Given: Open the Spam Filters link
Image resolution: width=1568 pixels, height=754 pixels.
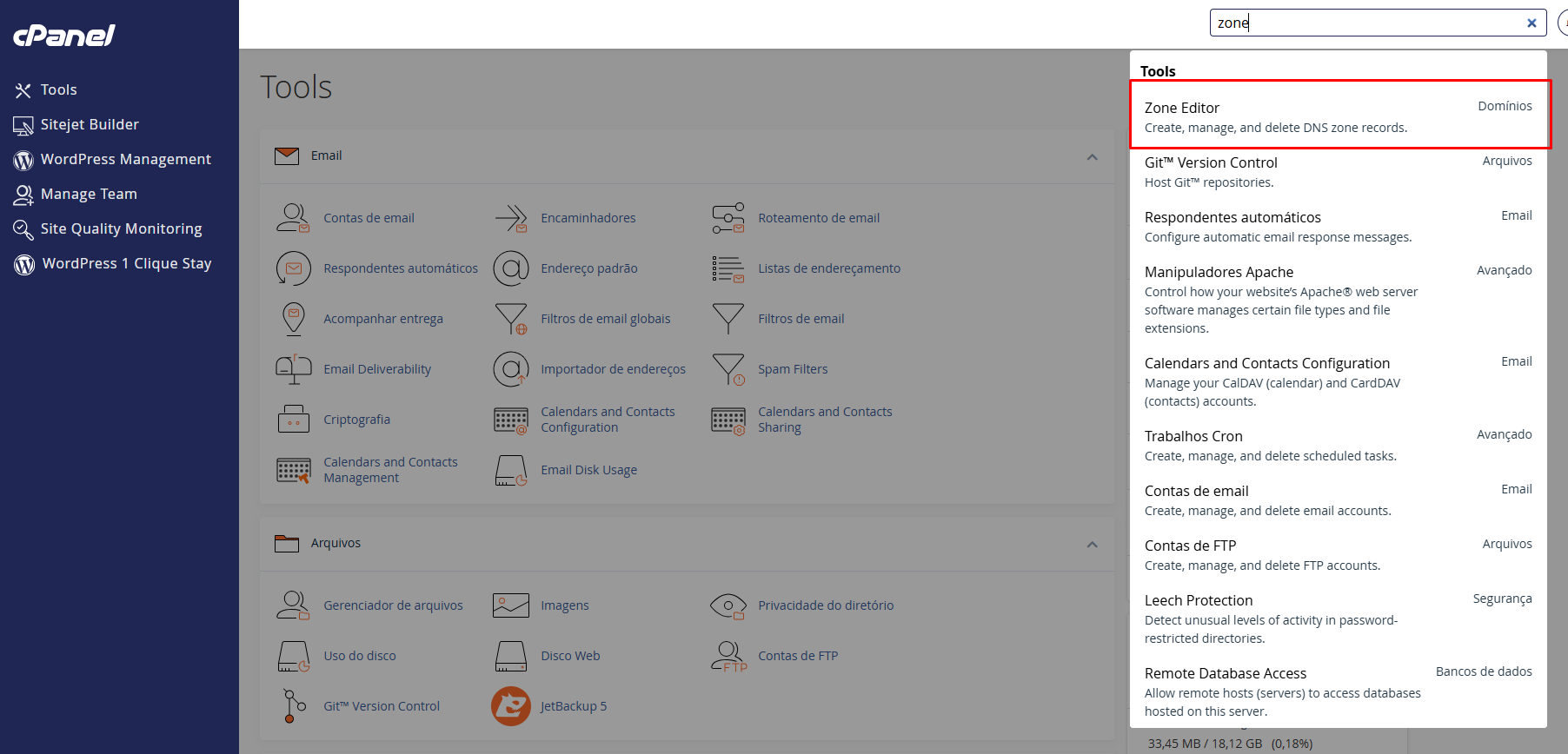Looking at the screenshot, I should [x=793, y=369].
